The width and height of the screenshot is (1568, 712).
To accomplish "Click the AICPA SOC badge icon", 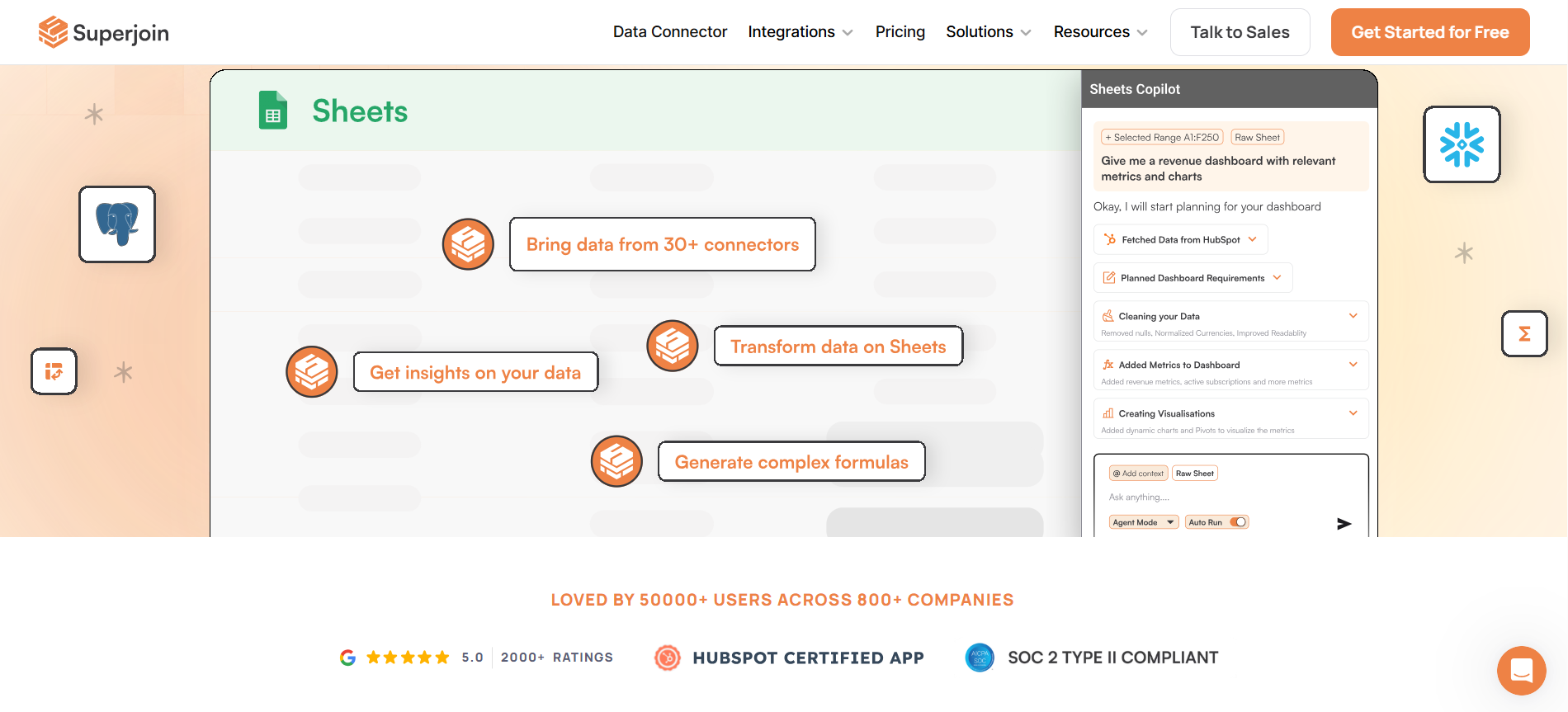I will pyautogui.click(x=980, y=658).
